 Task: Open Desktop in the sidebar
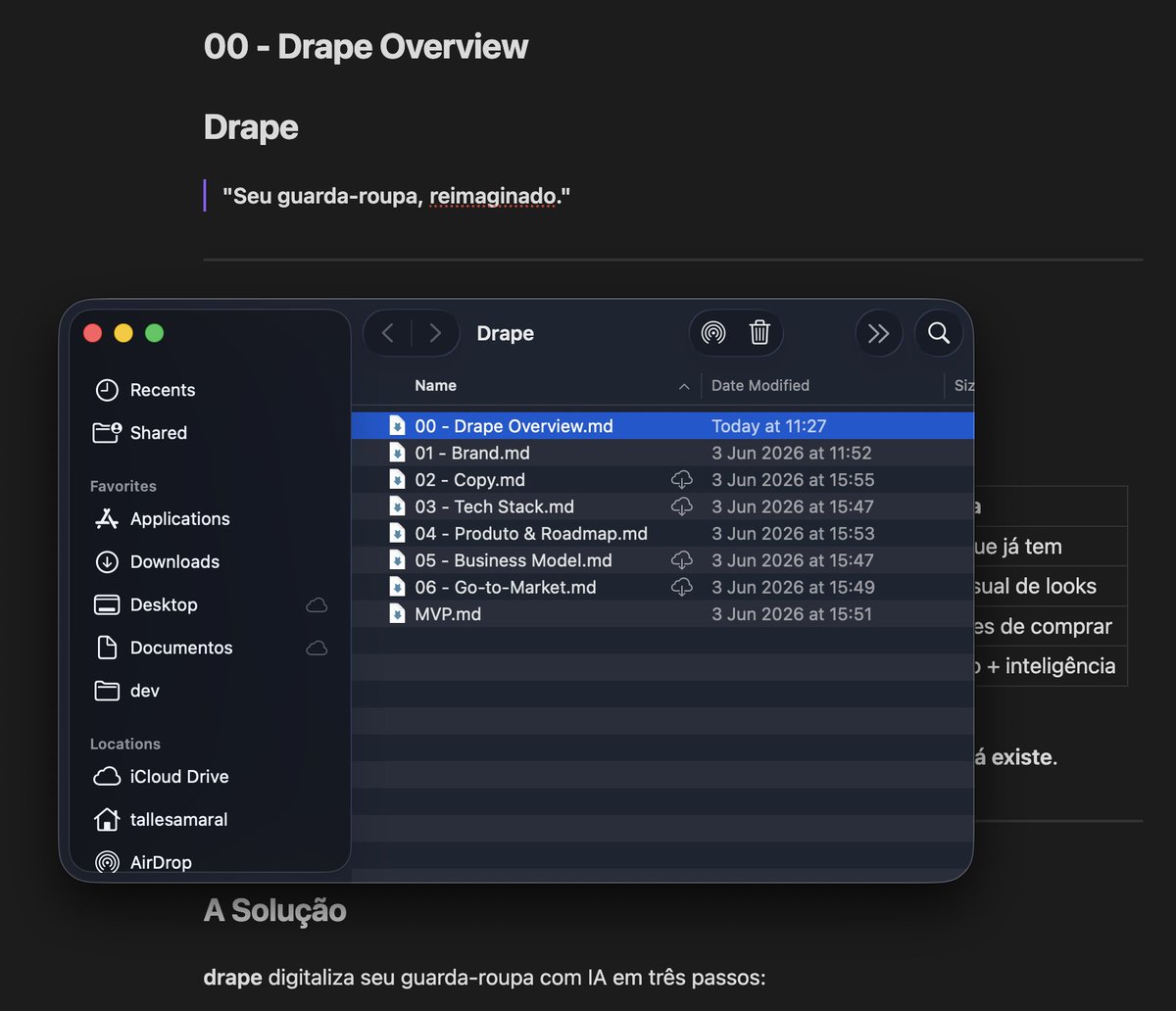point(210,605)
